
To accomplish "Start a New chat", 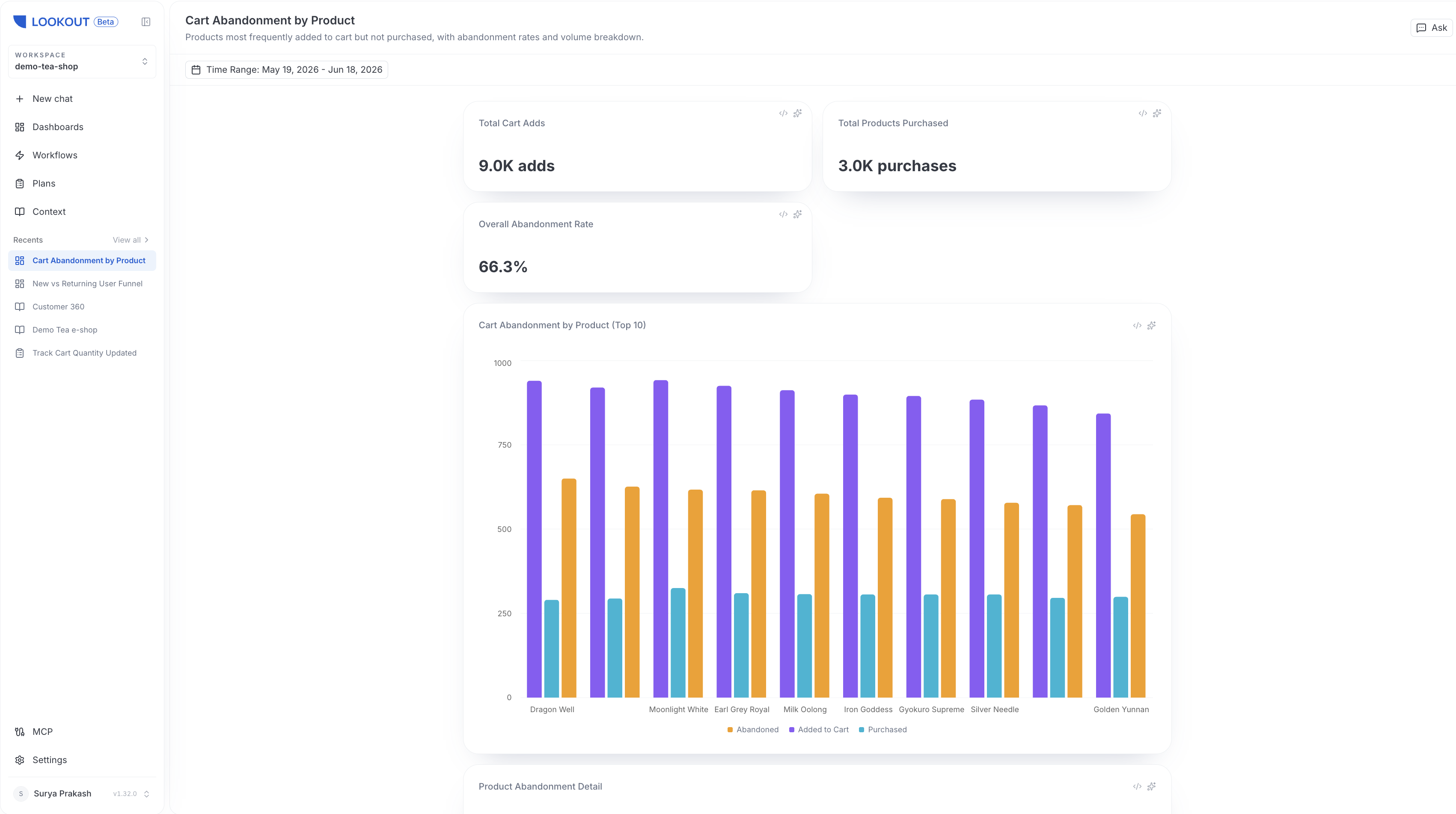I will [x=82, y=99].
